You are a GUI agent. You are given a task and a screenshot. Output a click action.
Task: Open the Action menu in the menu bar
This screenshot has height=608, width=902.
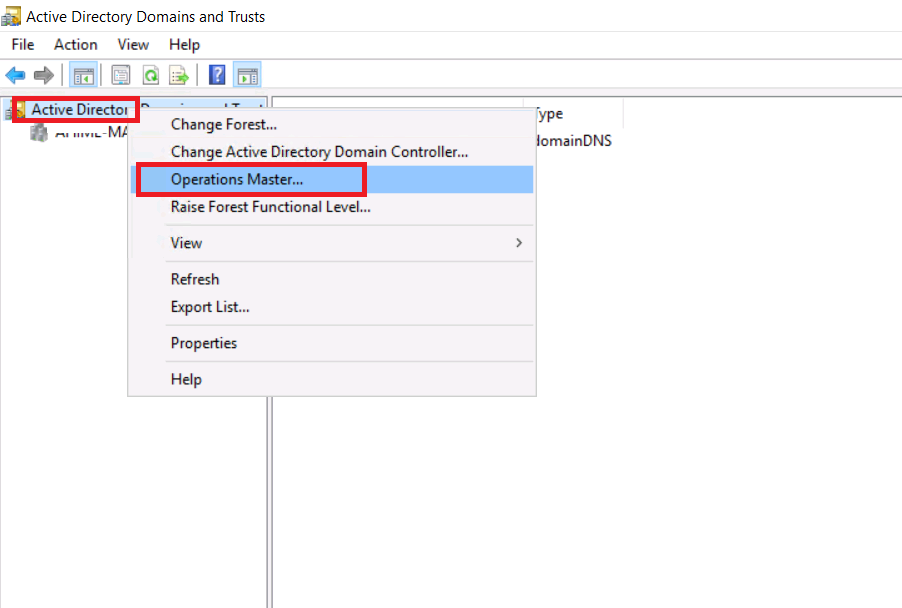(76, 44)
